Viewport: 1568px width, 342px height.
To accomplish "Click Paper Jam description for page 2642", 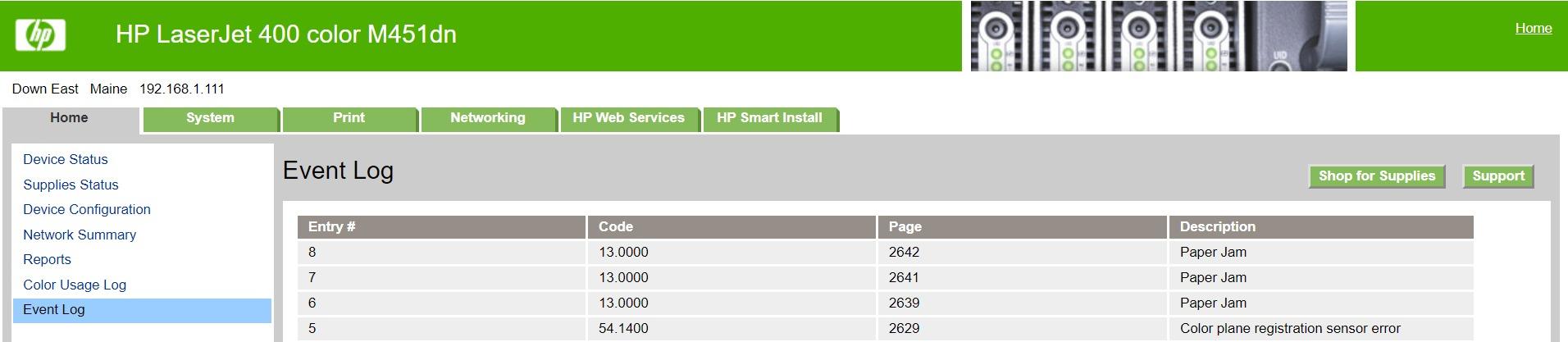I will [1213, 252].
